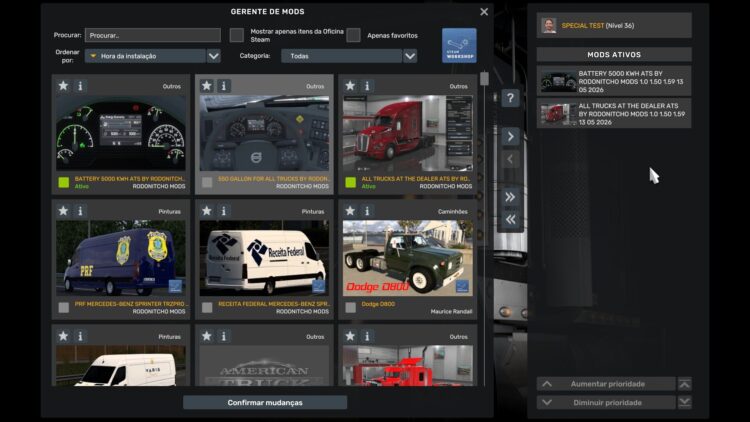Click the mod list scrollbar handle
This screenshot has width=750, height=422.
[x=484, y=78]
